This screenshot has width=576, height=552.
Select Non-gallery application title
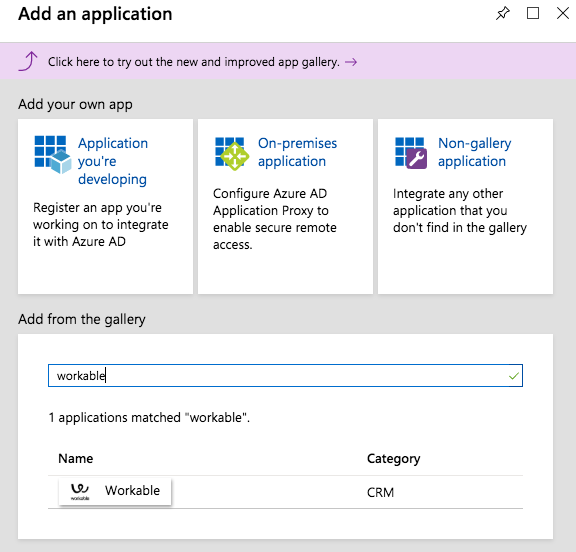click(x=474, y=152)
